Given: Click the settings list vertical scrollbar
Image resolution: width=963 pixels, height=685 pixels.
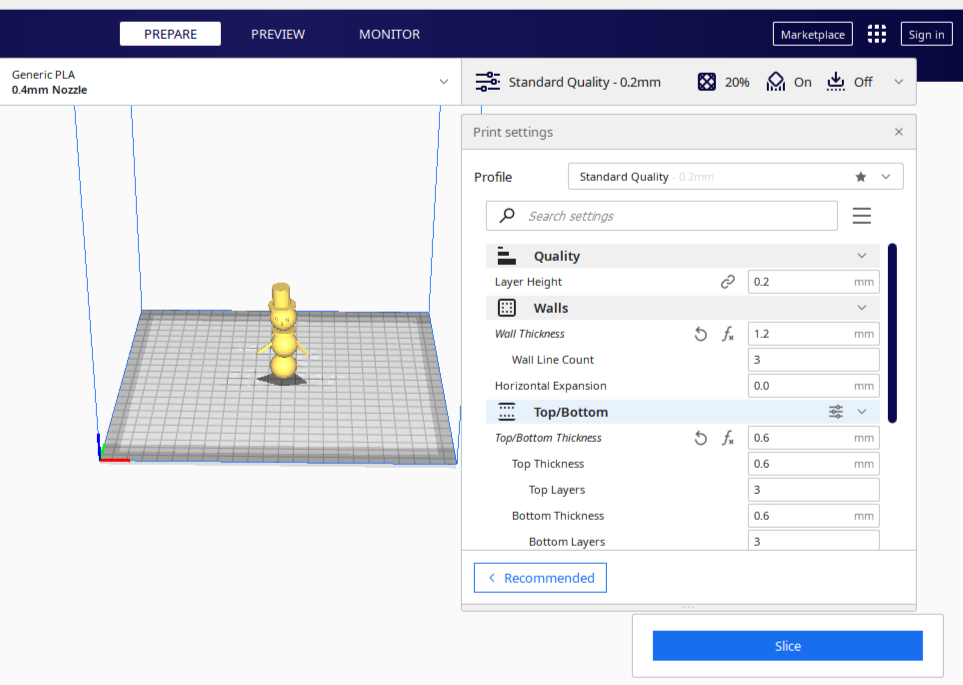Looking at the screenshot, I should 892,333.
